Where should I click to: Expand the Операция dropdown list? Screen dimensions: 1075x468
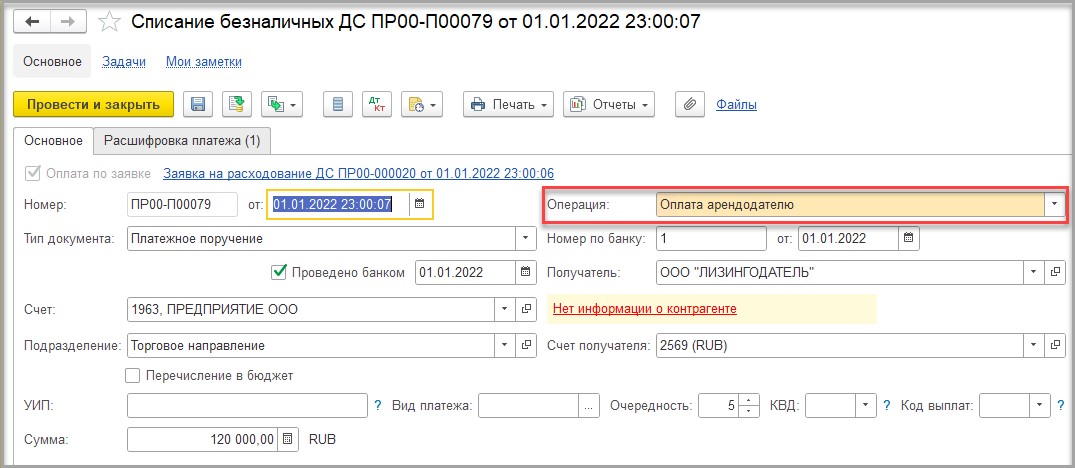(1054, 204)
